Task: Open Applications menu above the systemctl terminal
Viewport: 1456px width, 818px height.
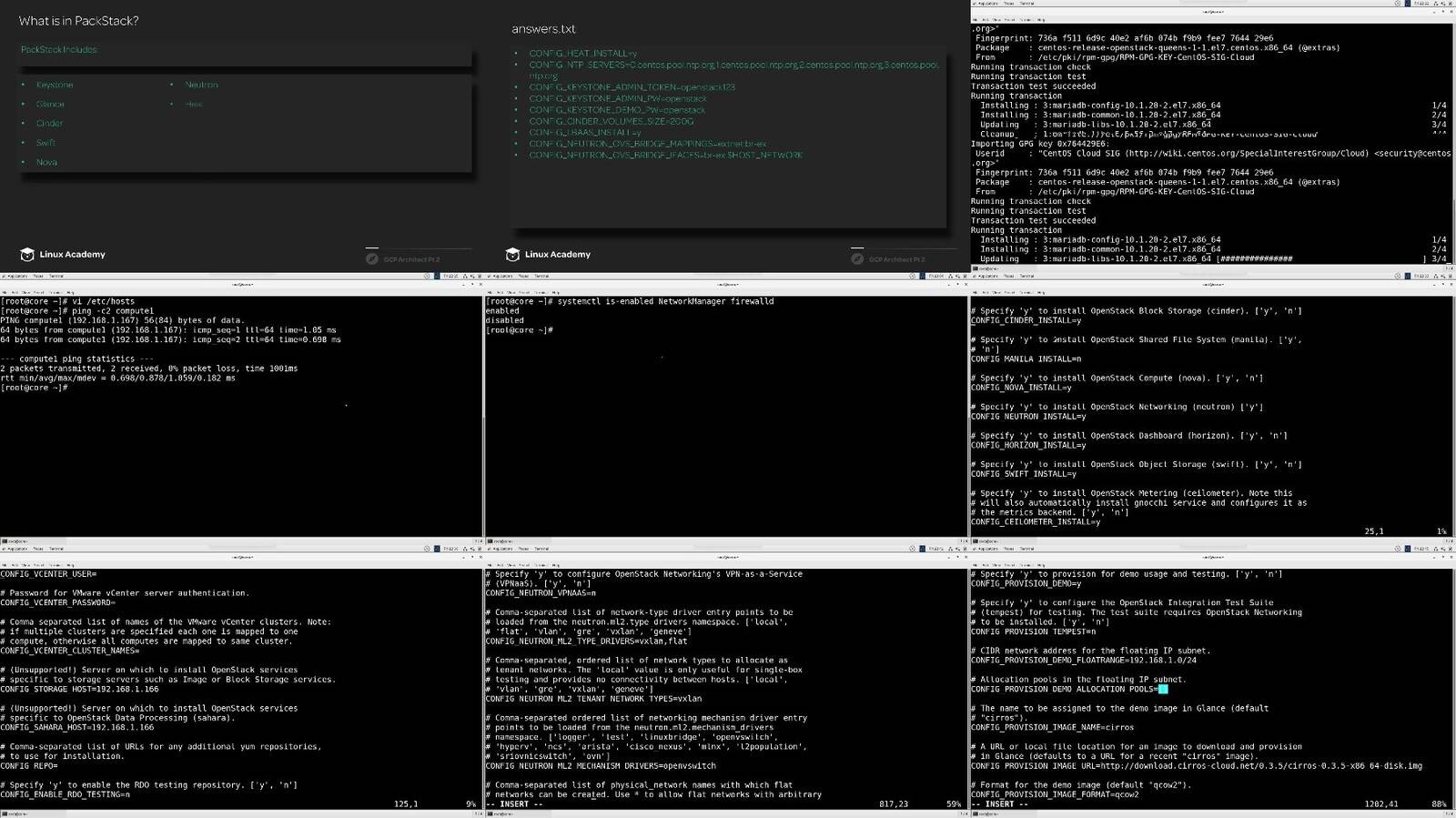Action: pos(500,276)
